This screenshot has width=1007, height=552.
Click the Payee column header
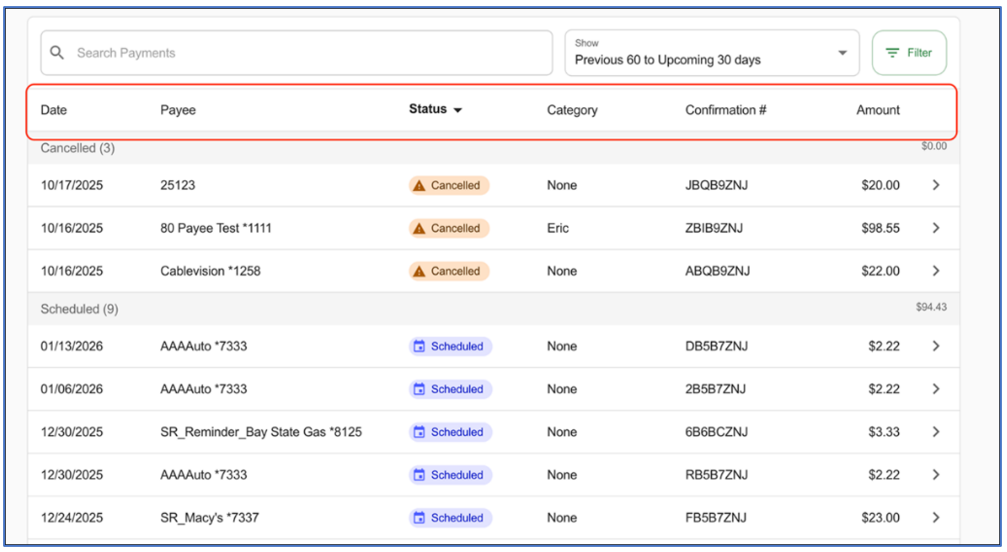coord(178,110)
